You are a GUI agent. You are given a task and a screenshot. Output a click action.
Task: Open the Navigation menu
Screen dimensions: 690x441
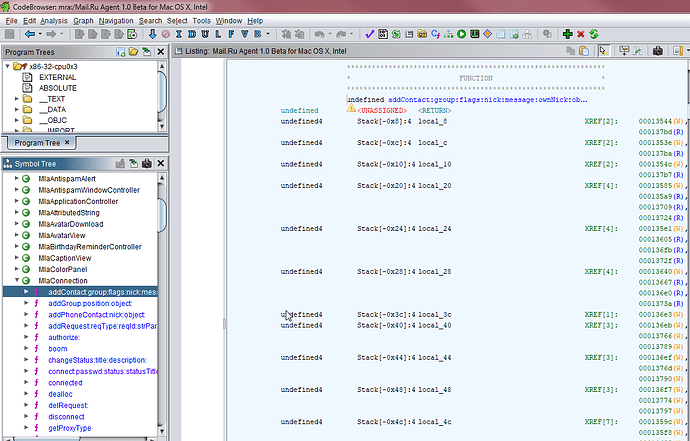(x=116, y=21)
